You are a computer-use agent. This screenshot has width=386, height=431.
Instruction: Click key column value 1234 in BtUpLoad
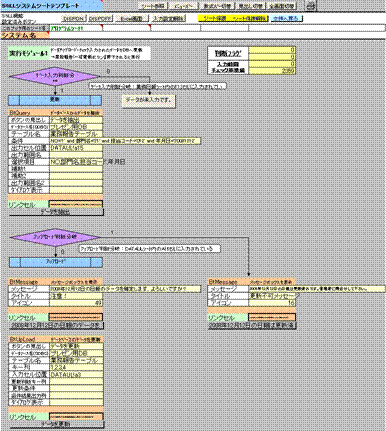point(76,367)
